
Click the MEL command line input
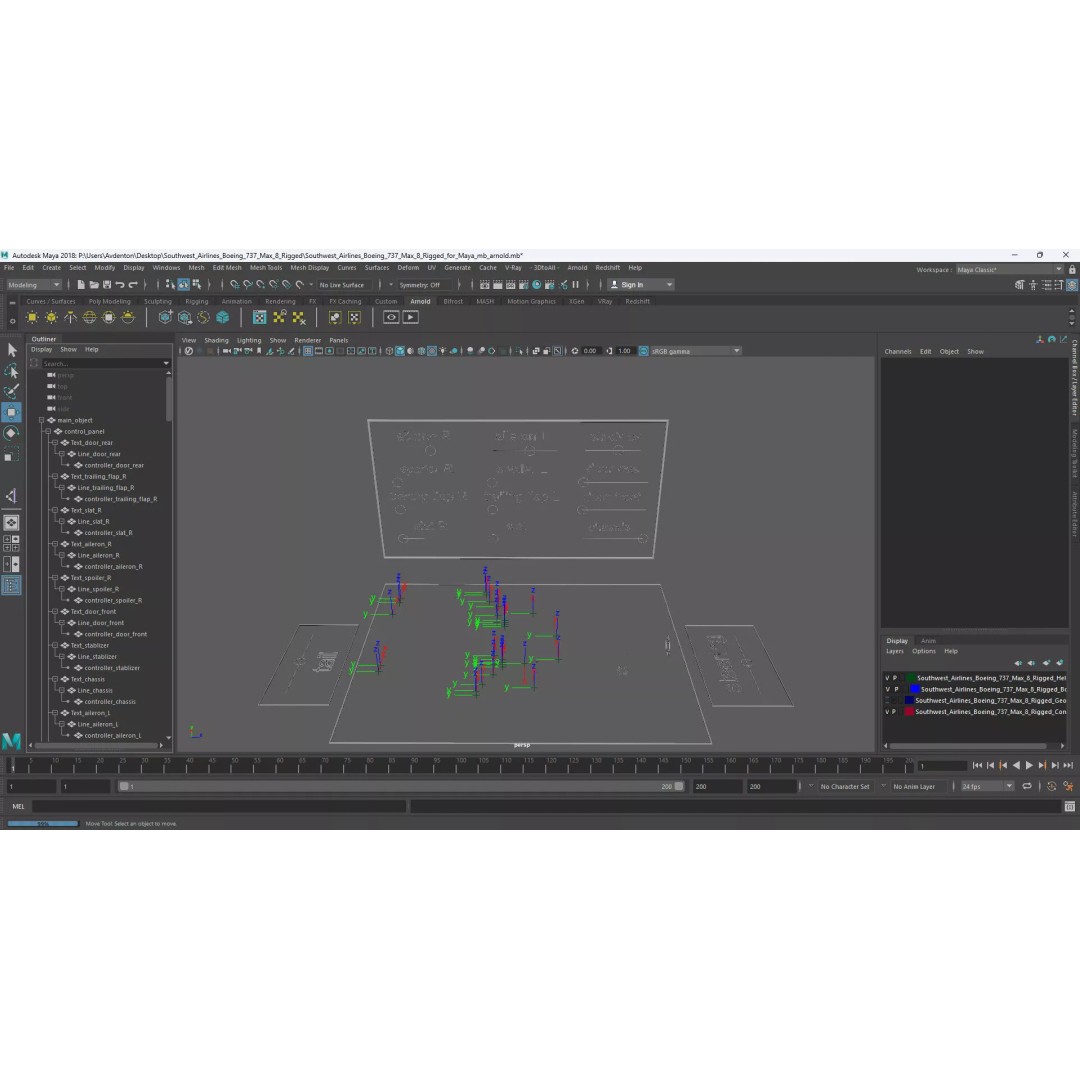point(219,807)
